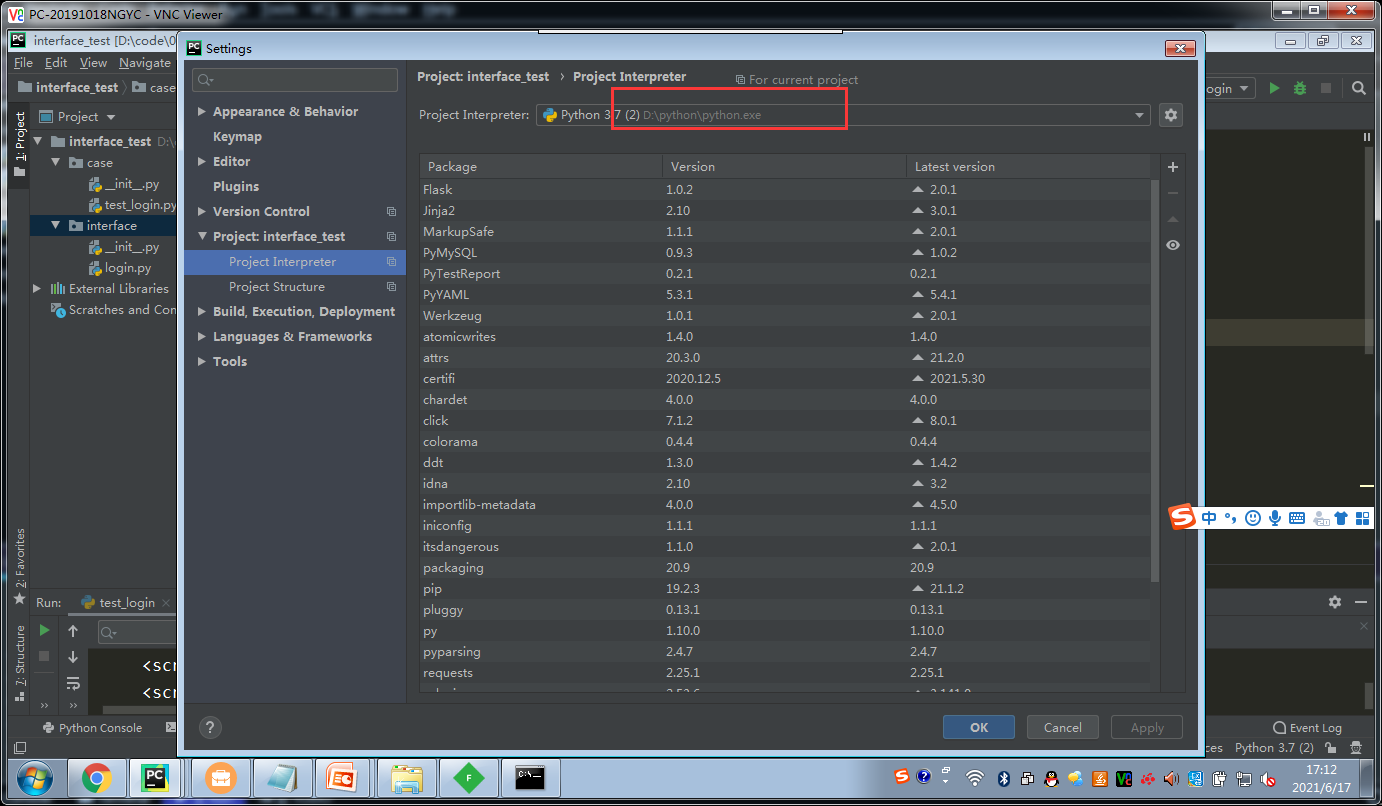Select the Flask package row
Viewport: 1382px width, 806px height.
(785, 190)
